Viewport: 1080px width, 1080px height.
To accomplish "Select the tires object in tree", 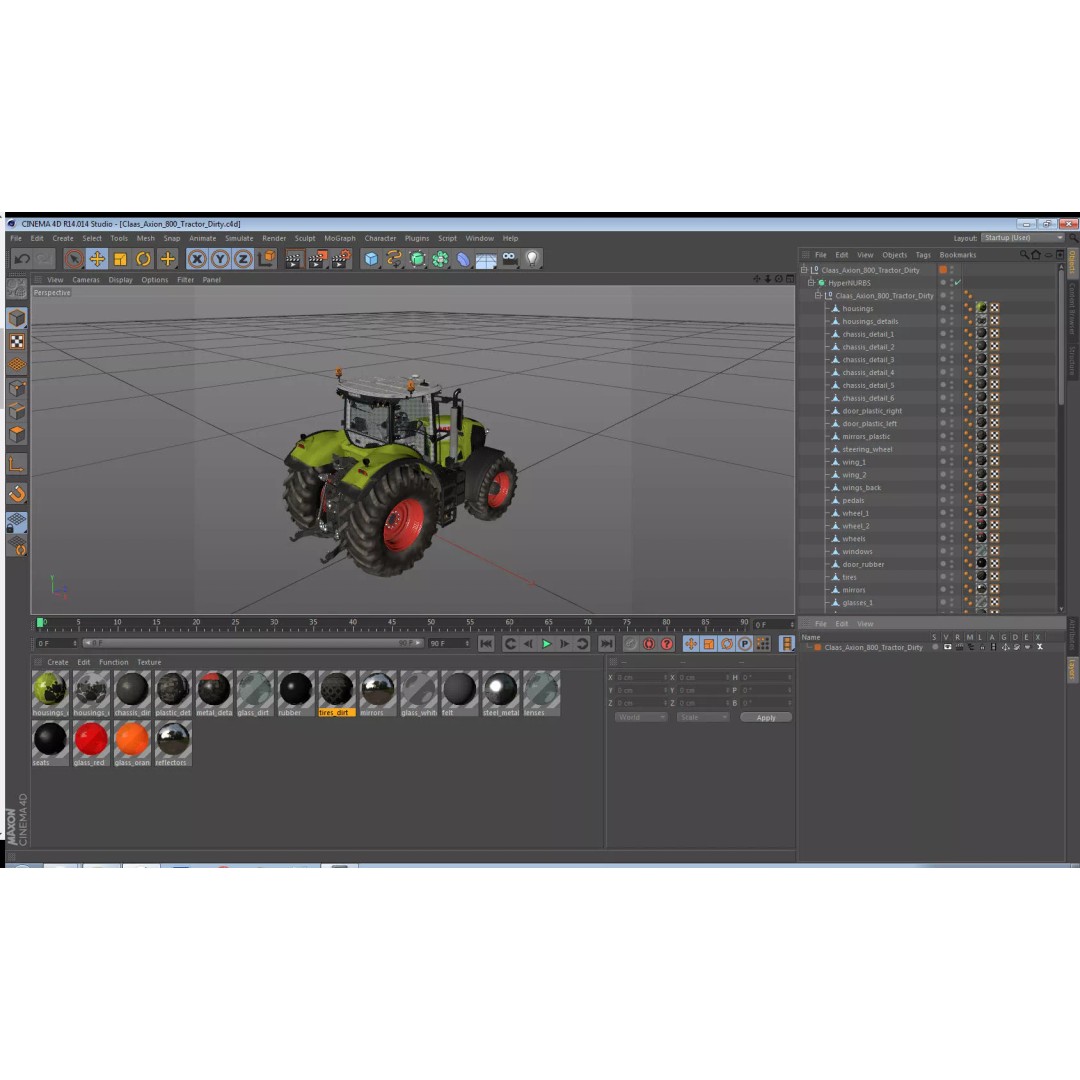I will [849, 577].
